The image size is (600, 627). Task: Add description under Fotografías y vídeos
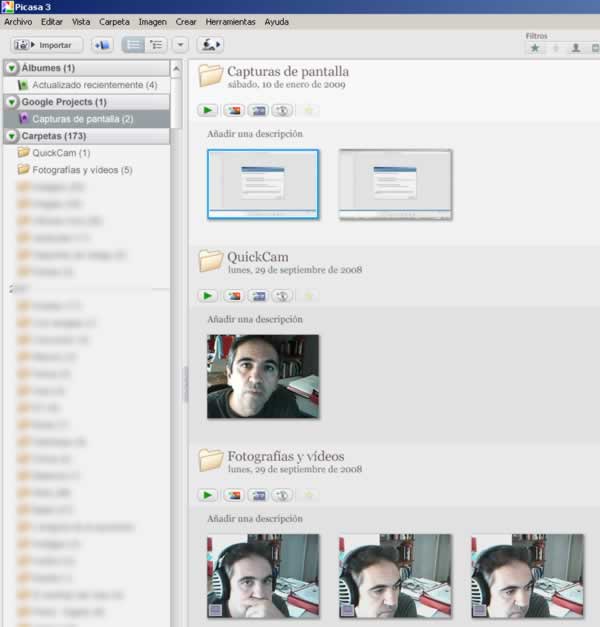255,519
